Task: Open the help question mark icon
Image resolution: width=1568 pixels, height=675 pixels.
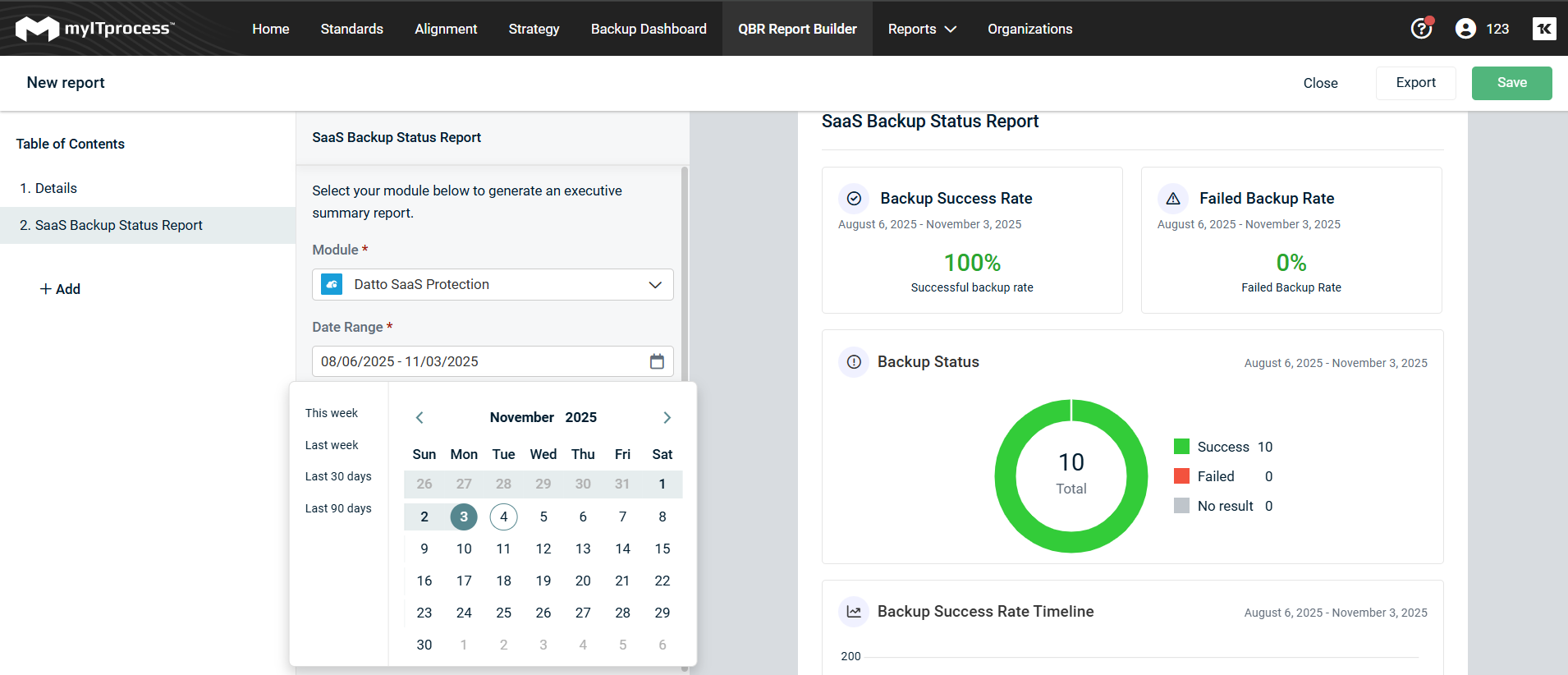Action: (1421, 29)
